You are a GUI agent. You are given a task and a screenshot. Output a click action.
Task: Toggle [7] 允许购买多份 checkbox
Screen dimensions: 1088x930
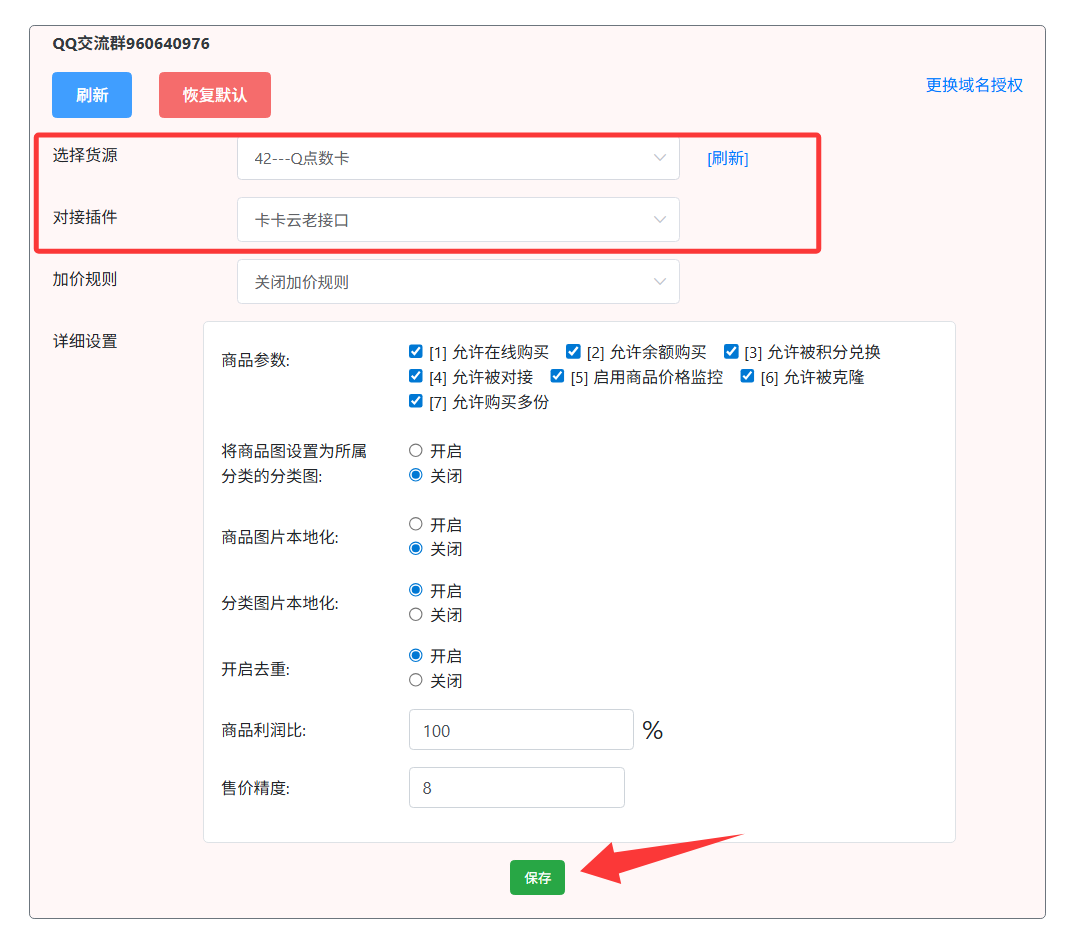tap(416, 402)
